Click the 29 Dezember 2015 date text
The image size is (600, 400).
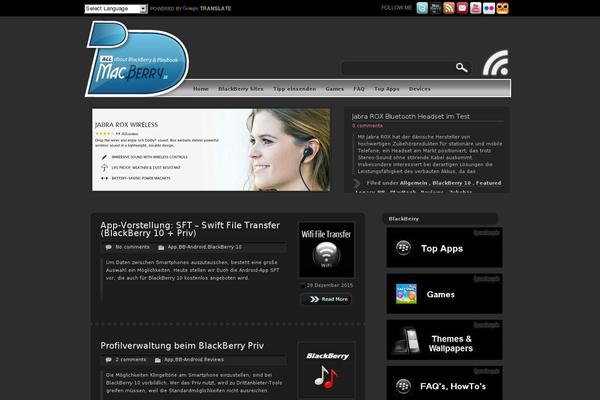pos(330,286)
